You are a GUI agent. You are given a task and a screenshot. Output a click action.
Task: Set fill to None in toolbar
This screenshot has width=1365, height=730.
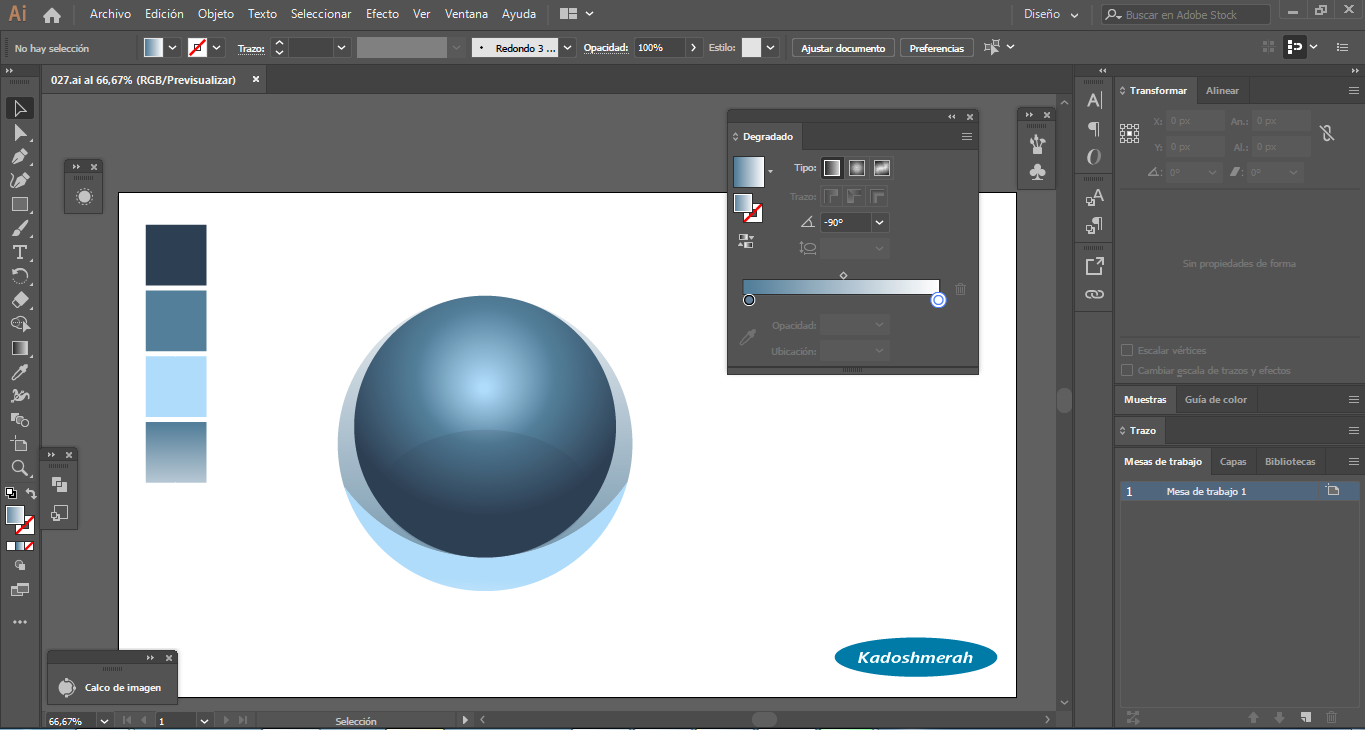28,546
